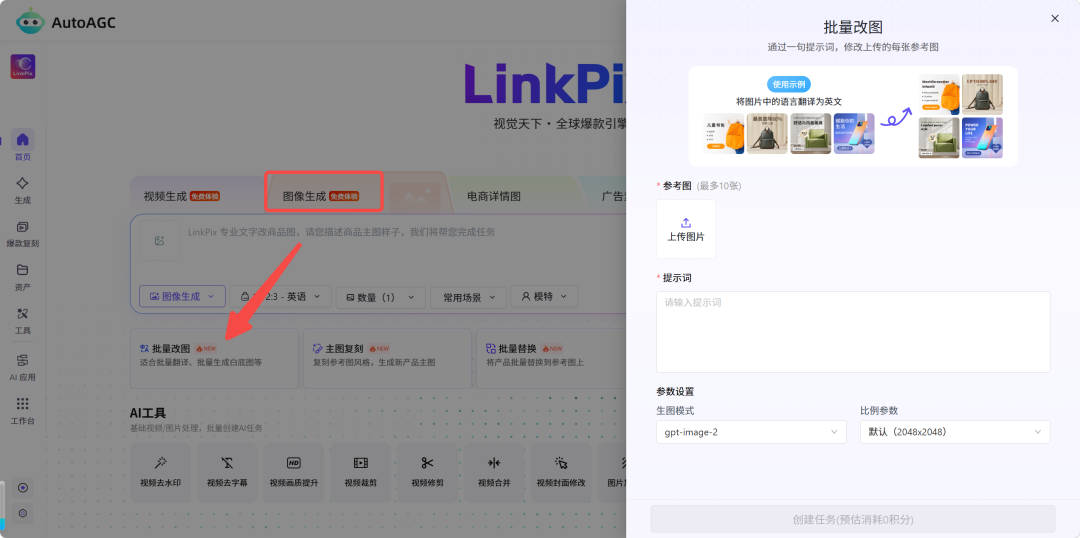Select the 视频合并 tool
Image resolution: width=1080 pixels, height=538 pixels.
point(494,472)
